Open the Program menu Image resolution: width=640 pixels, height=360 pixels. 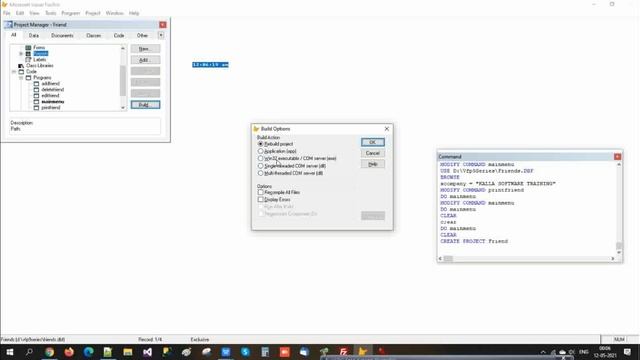pyautogui.click(x=71, y=13)
